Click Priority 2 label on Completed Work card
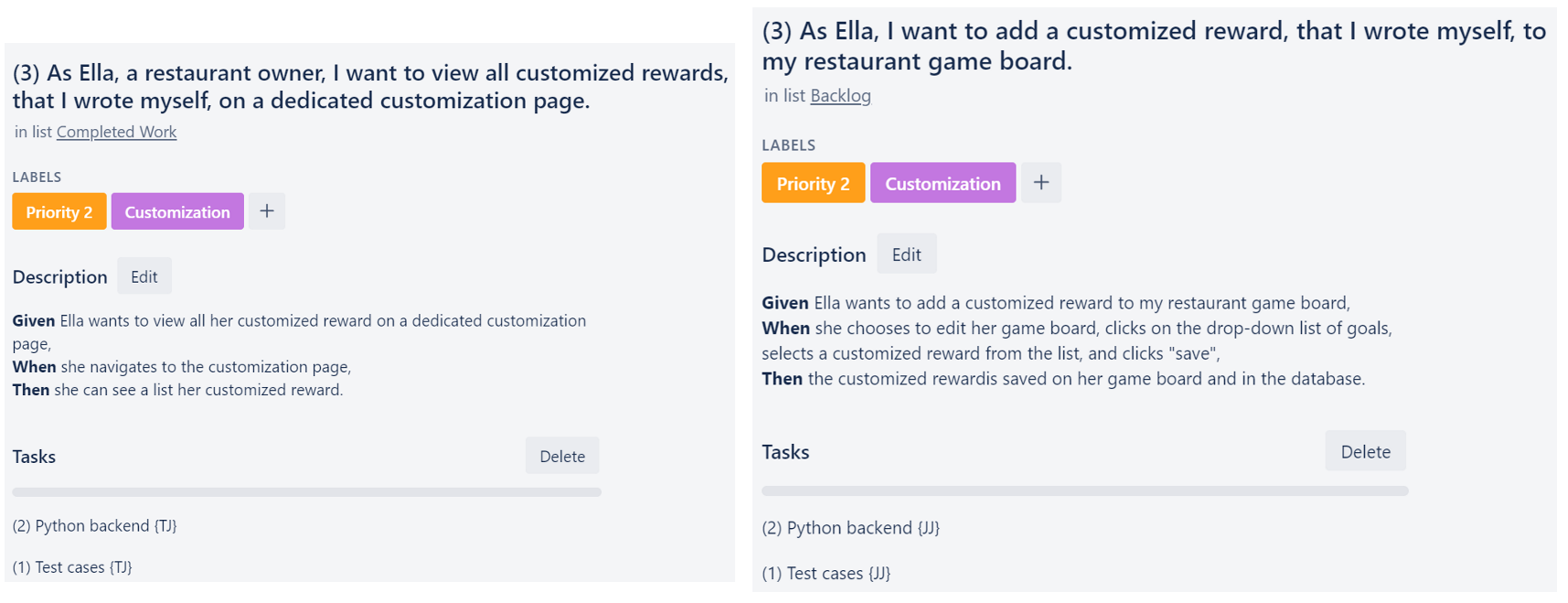This screenshot has width=1568, height=603. [59, 211]
